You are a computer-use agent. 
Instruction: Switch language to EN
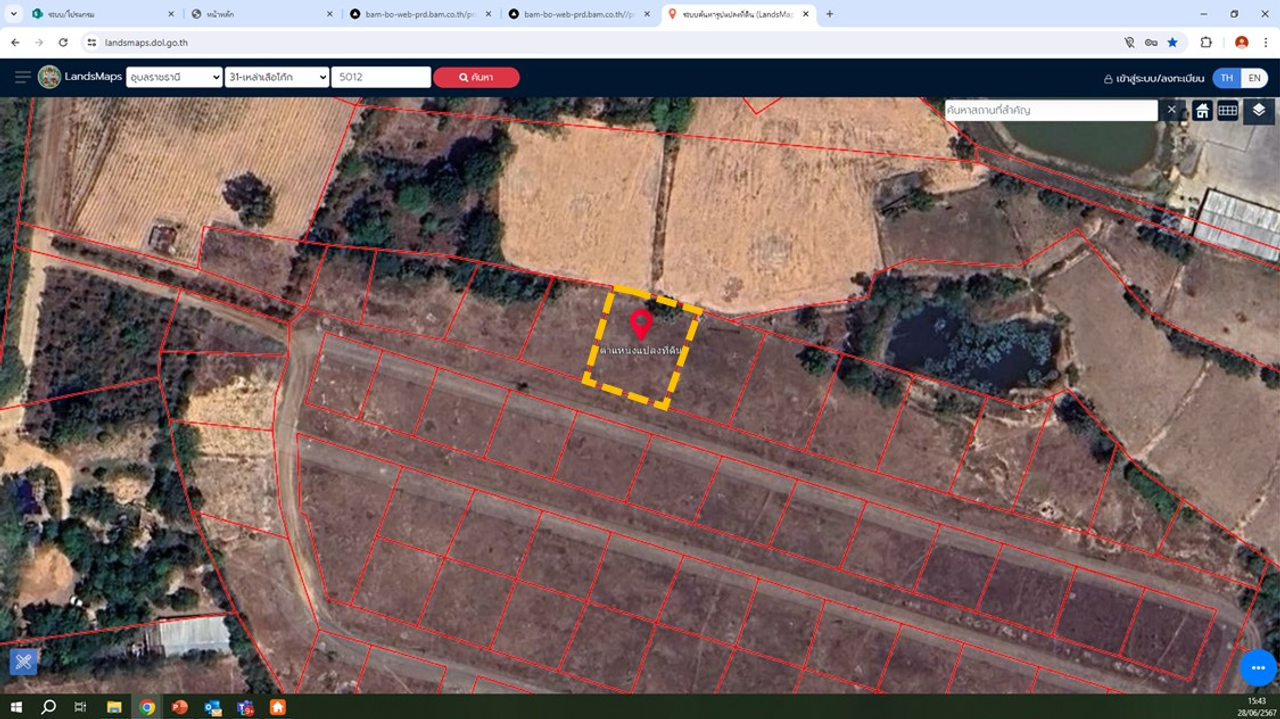[x=1254, y=78]
